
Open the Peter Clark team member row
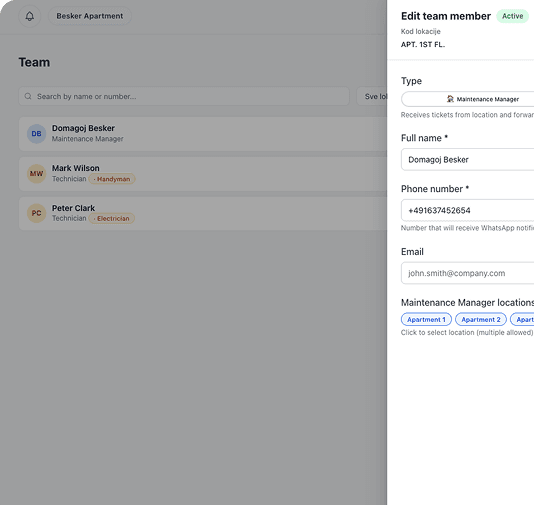[x=203, y=214]
